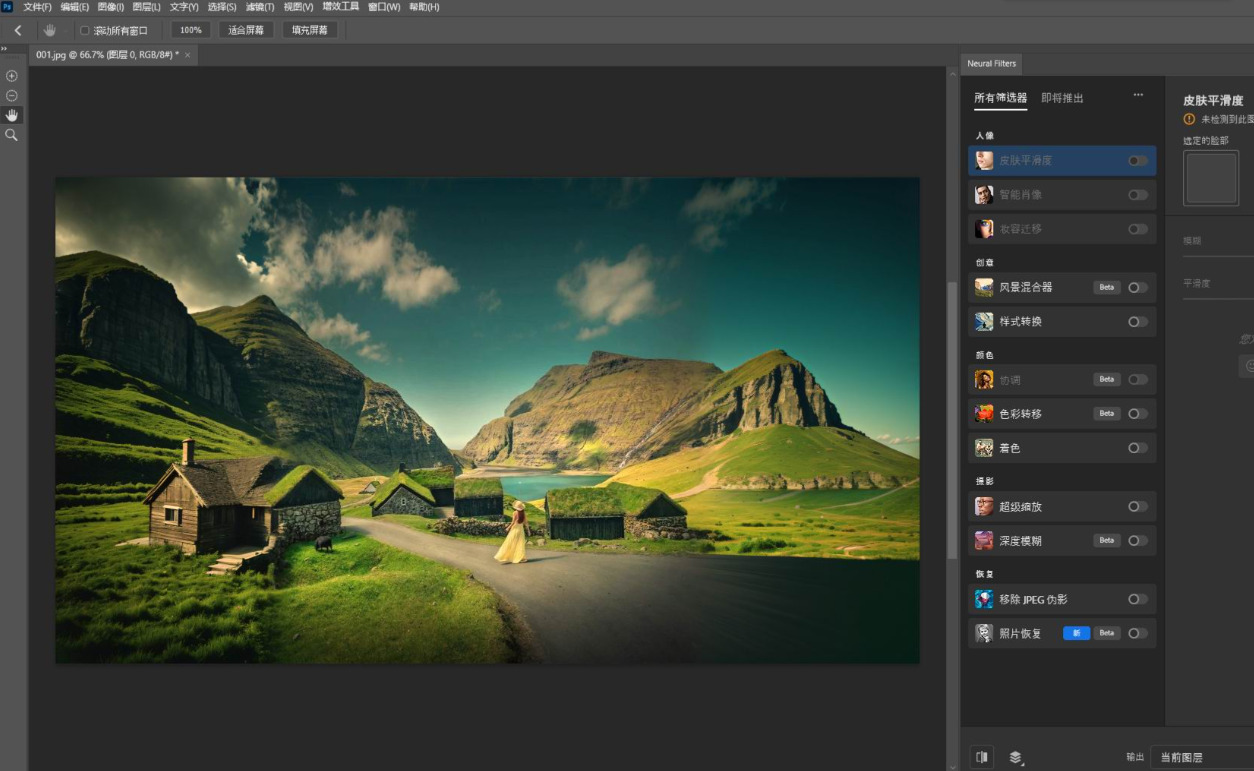Click the zoom out (minus) tool
Screen dimensions: 1254x771
12,95
